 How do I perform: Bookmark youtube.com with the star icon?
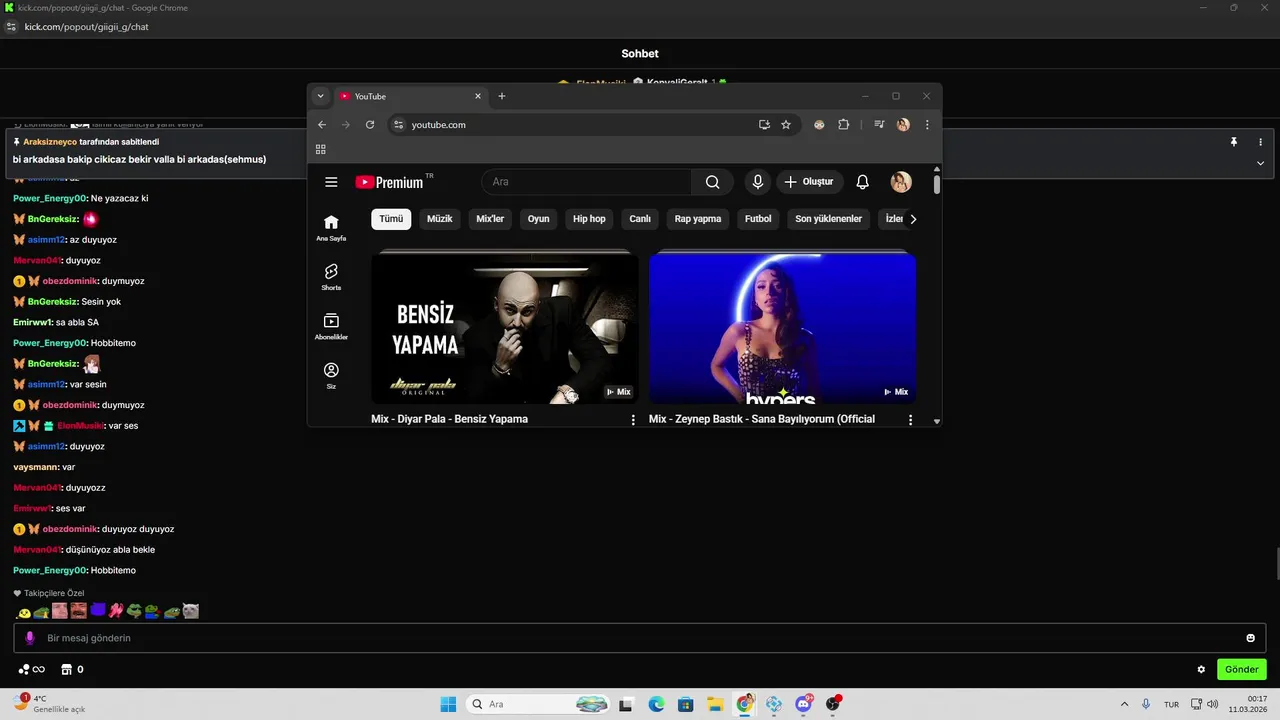tap(786, 125)
